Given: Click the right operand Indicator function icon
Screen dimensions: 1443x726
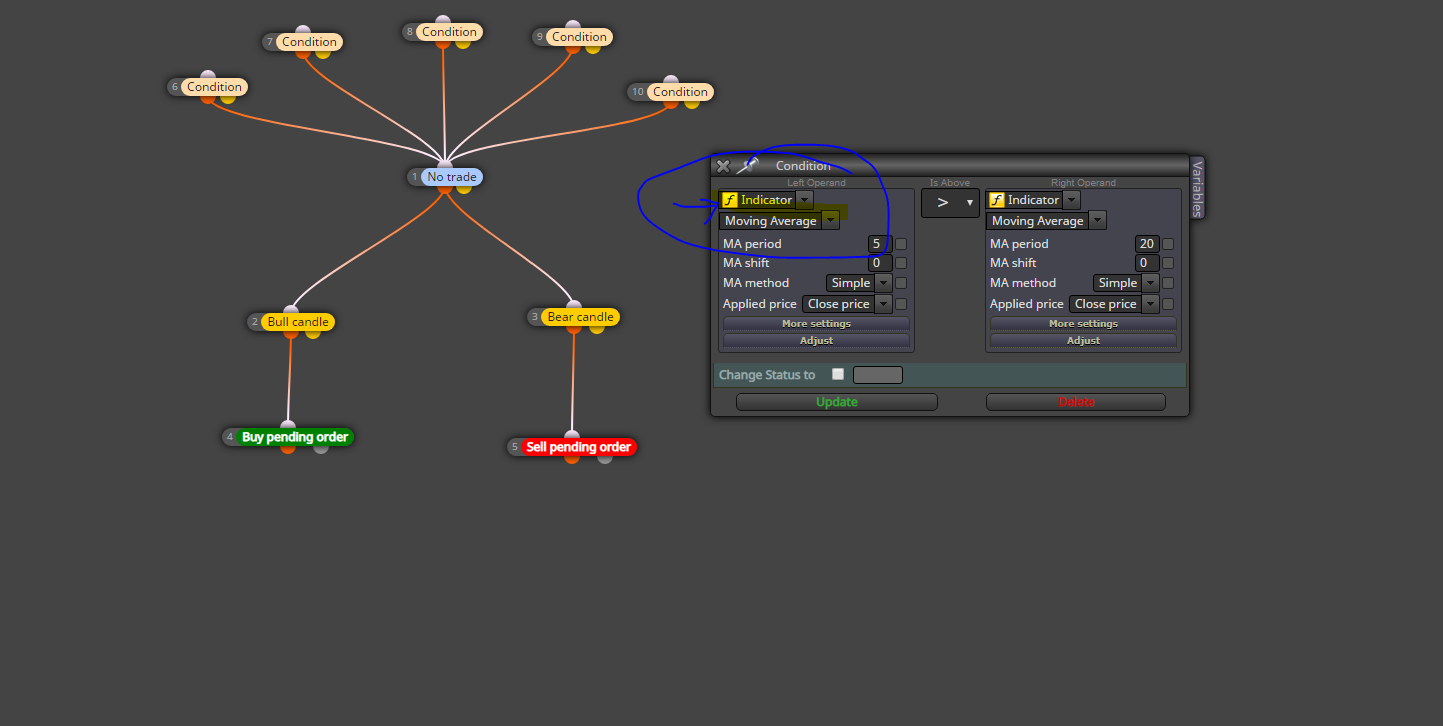Looking at the screenshot, I should click(x=997, y=200).
